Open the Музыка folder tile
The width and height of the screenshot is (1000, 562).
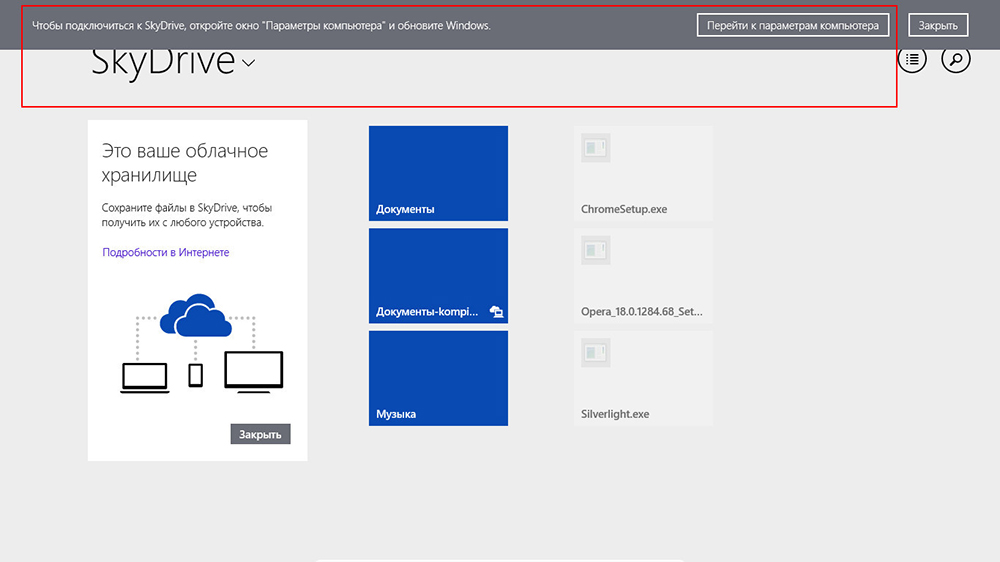[438, 378]
